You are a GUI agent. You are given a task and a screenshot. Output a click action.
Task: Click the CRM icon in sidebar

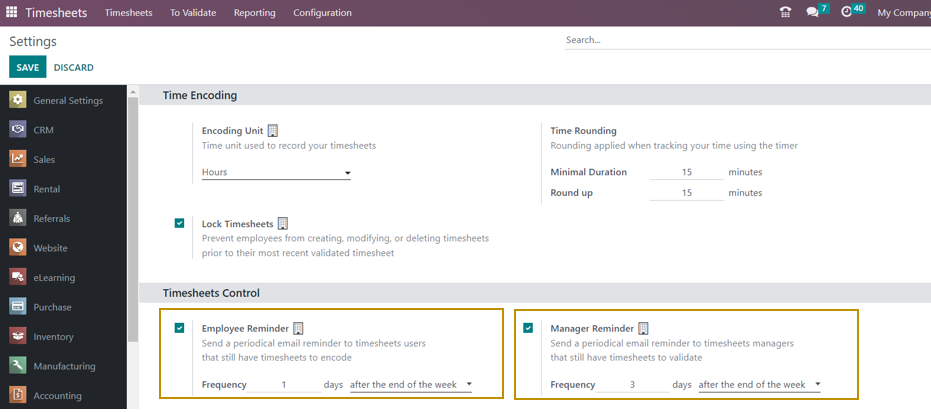point(18,129)
